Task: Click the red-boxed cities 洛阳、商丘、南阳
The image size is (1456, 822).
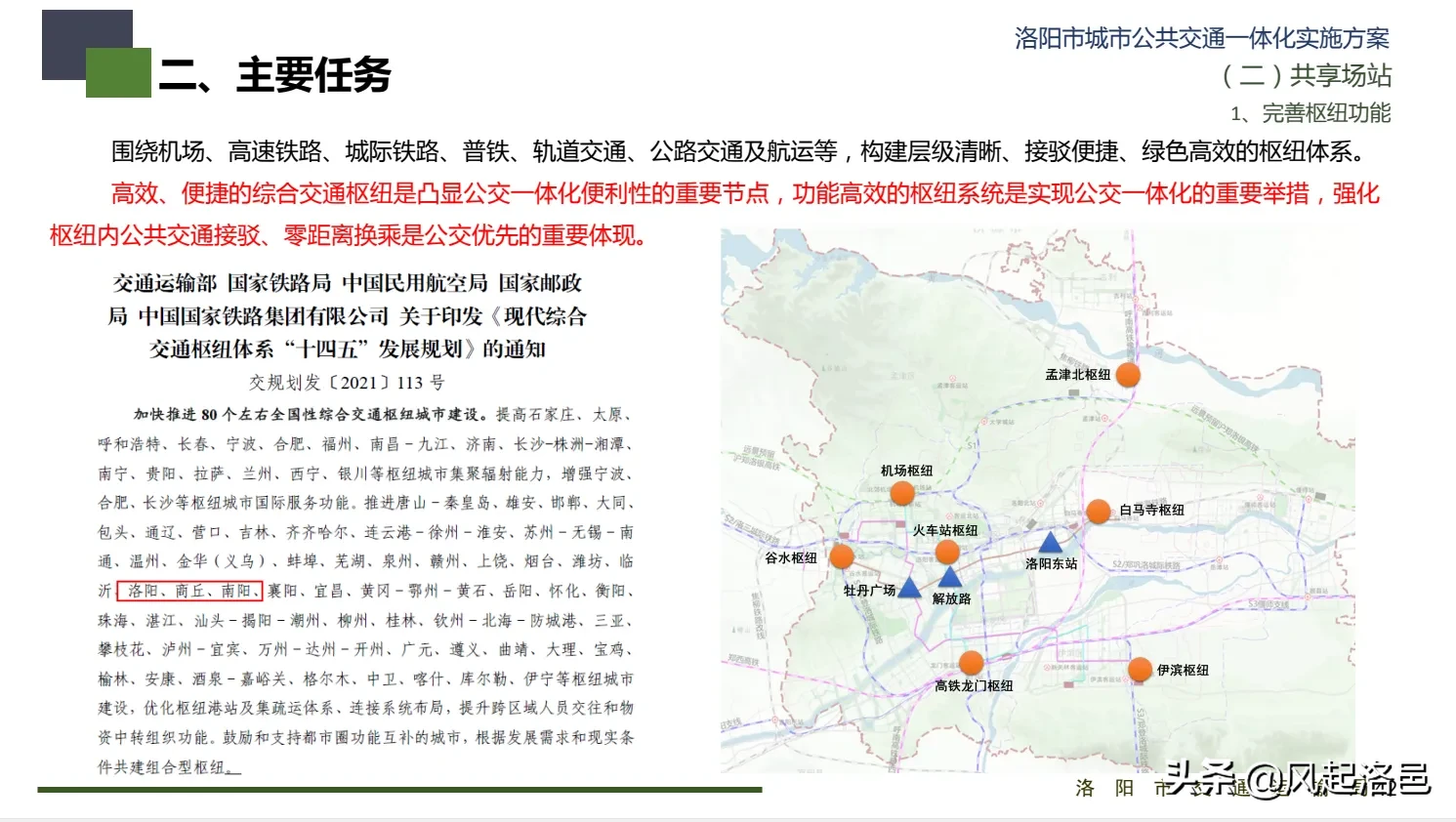Action: coord(190,591)
